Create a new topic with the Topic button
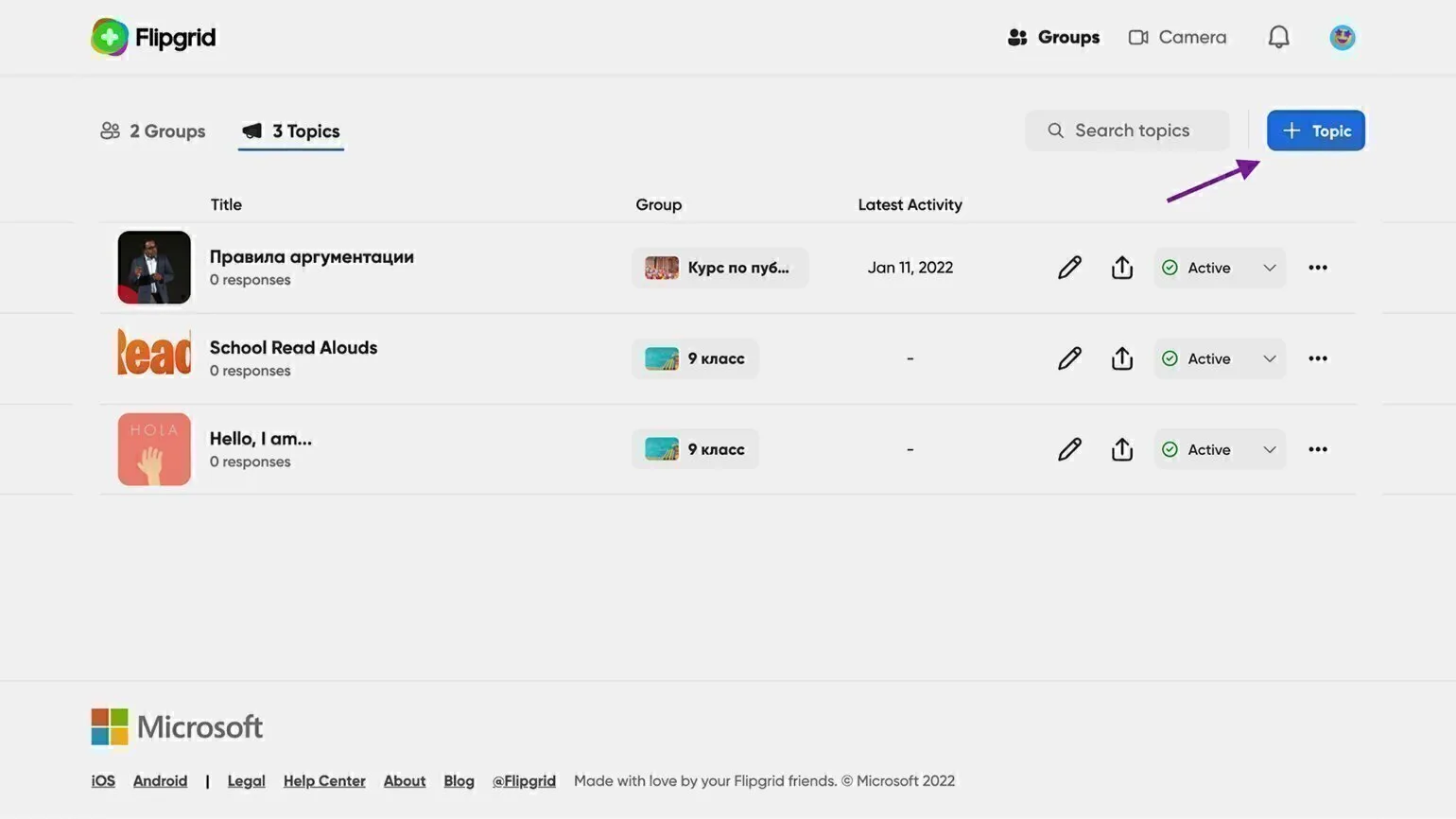 tap(1315, 131)
